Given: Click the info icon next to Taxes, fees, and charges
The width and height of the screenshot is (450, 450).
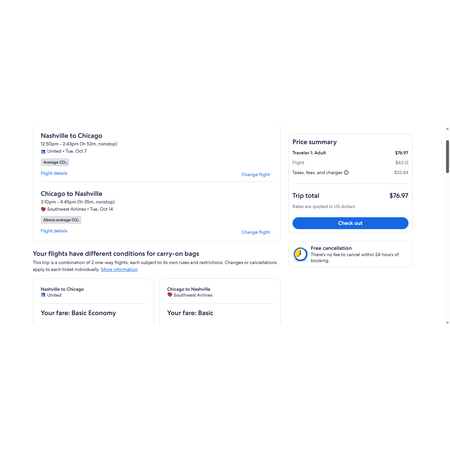Looking at the screenshot, I should [x=346, y=172].
